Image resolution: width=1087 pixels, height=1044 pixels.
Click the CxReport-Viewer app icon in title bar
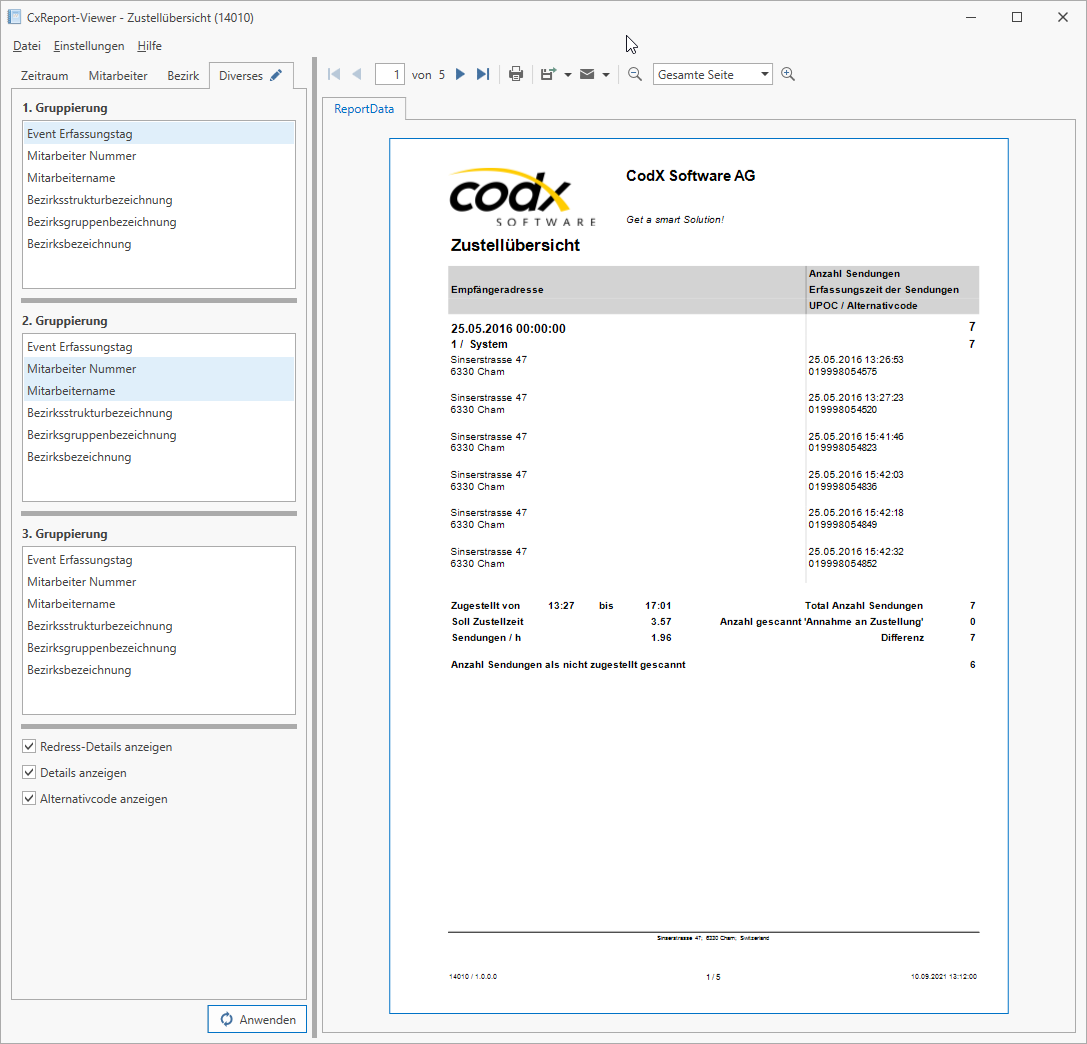[14, 17]
